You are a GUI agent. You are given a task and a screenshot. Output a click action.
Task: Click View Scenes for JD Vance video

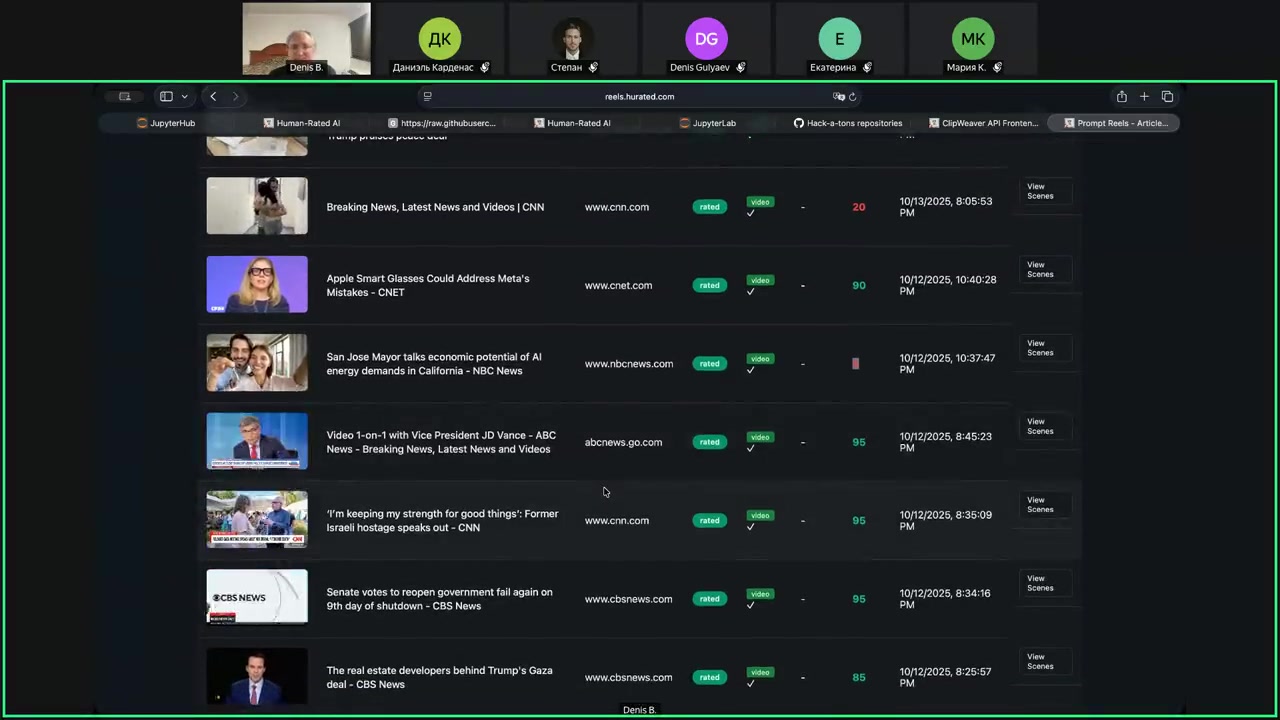[1040, 426]
